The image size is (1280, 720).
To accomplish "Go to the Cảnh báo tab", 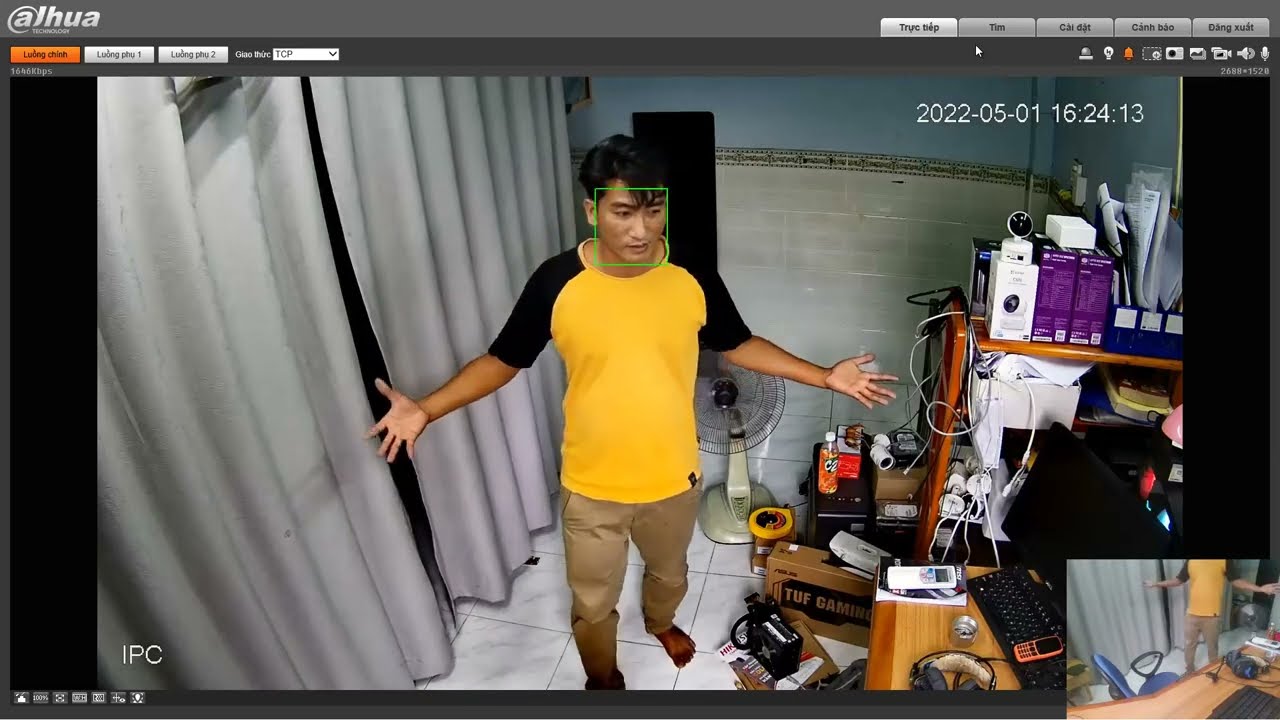I will (1153, 27).
